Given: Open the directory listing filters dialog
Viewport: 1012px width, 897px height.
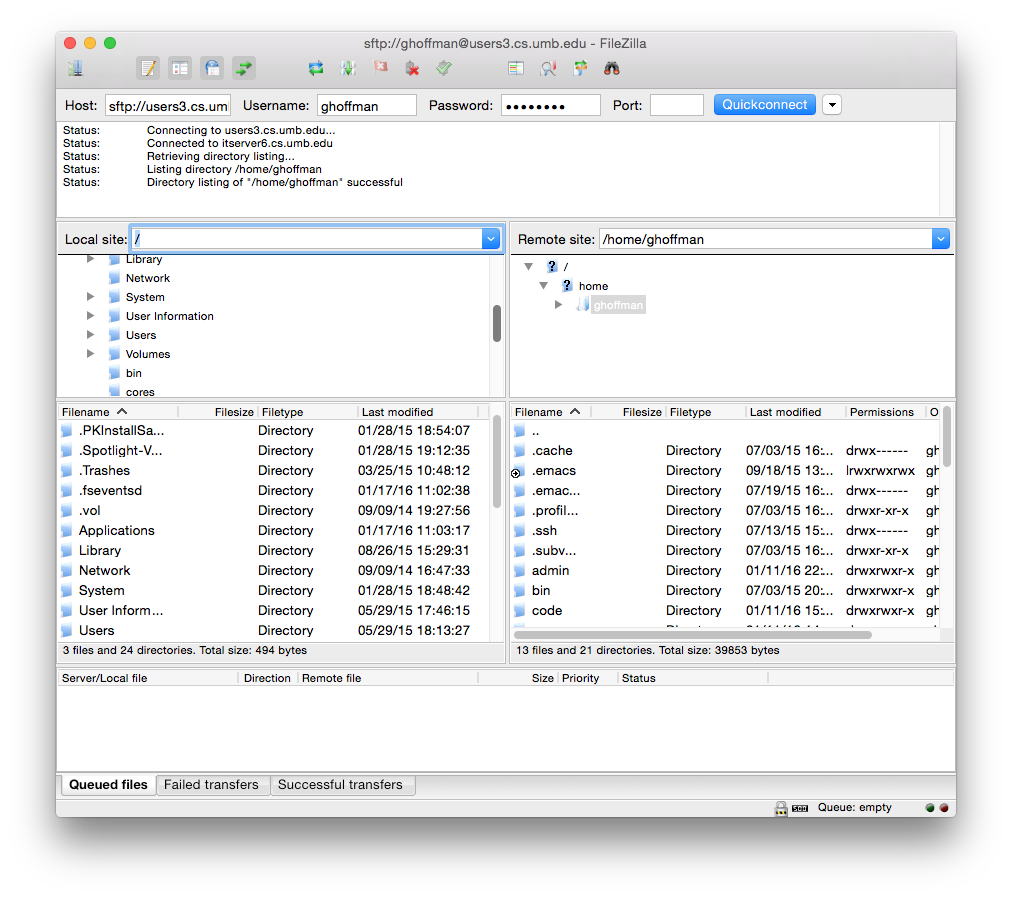Looking at the screenshot, I should (516, 68).
